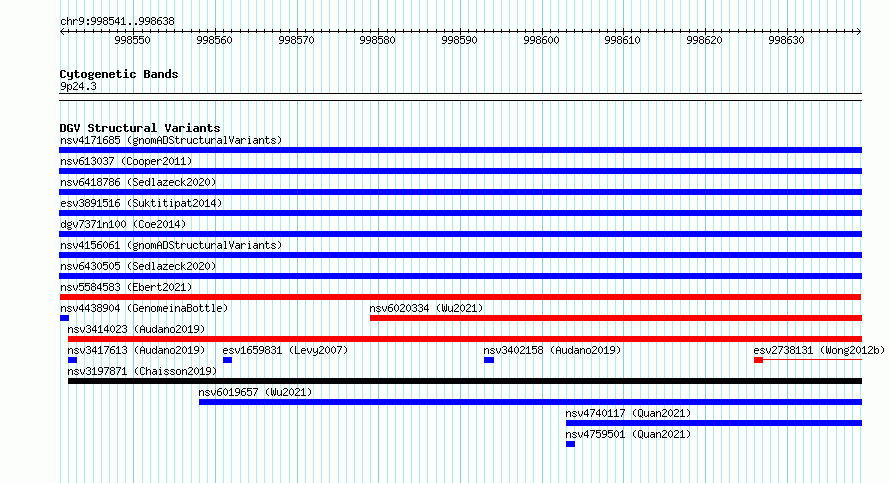Select the blue marker under esv1659831

pos(228,360)
